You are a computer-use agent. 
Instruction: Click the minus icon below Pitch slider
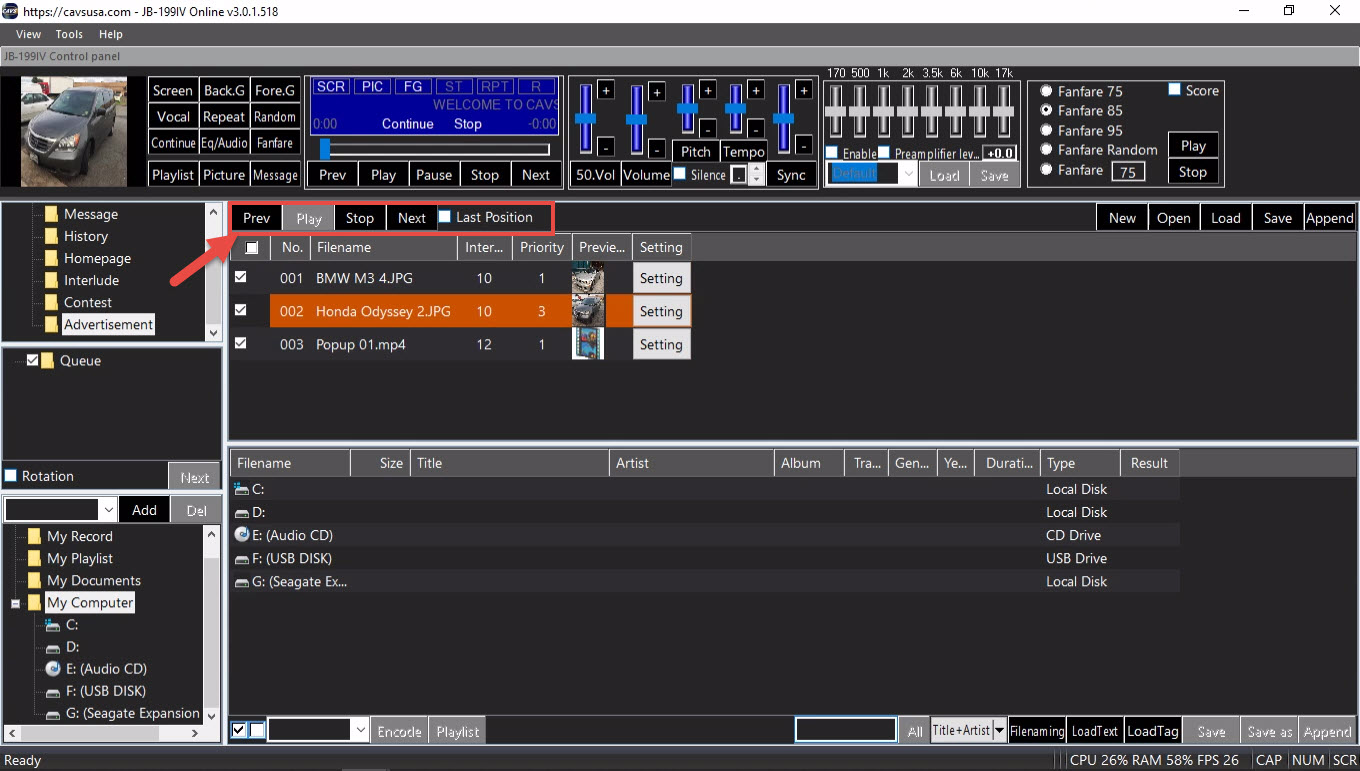pos(707,129)
